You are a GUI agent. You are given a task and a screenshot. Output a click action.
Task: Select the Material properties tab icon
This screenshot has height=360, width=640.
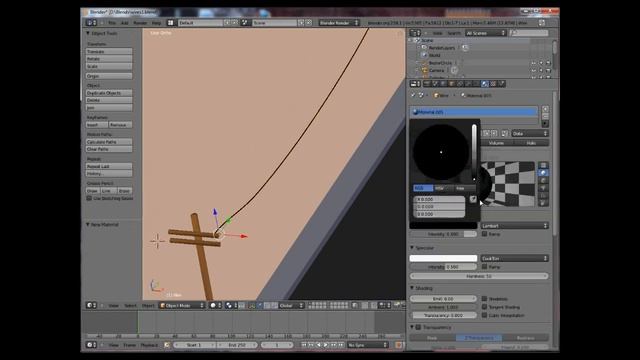(484, 84)
